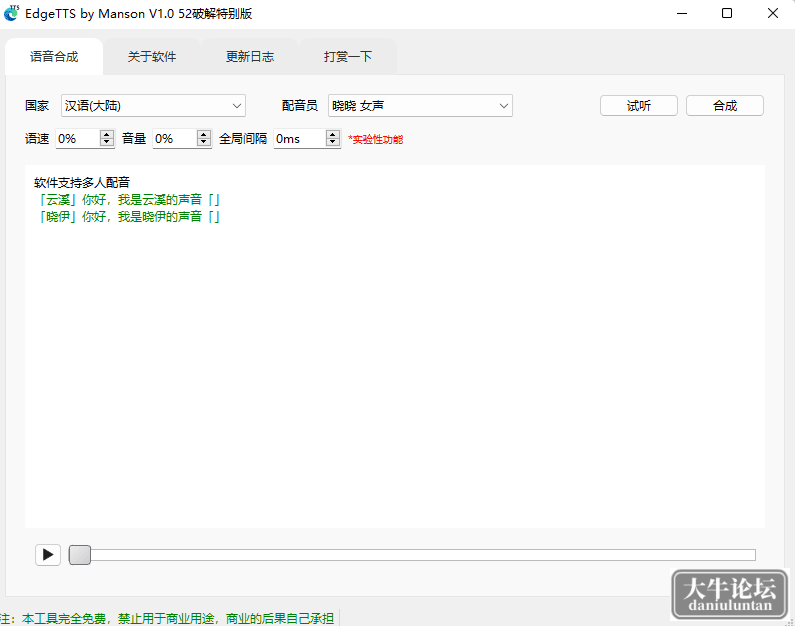Maximize the EdgeTTS window
The width and height of the screenshot is (795, 626).
(727, 13)
